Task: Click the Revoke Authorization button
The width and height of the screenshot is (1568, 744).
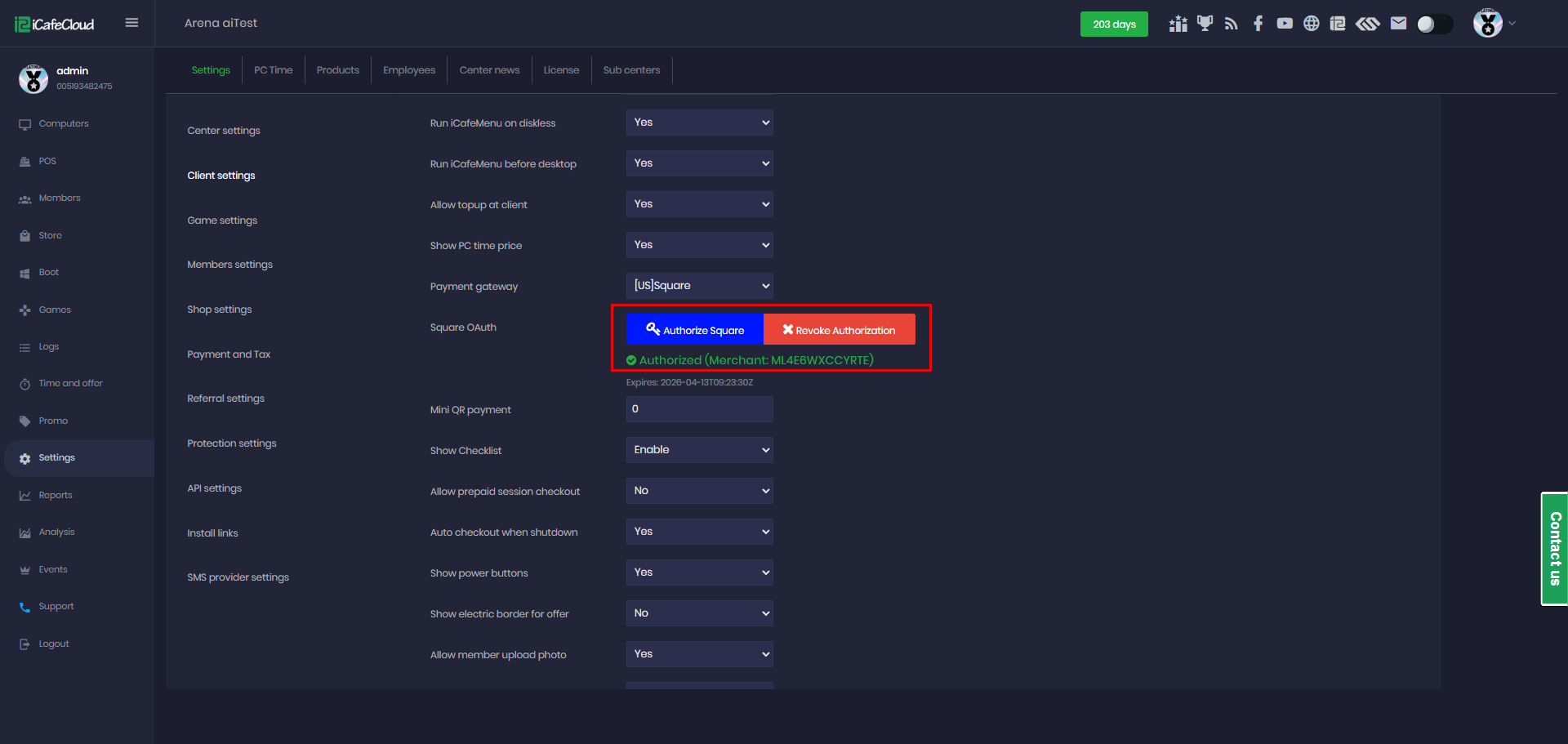Action: click(x=839, y=330)
